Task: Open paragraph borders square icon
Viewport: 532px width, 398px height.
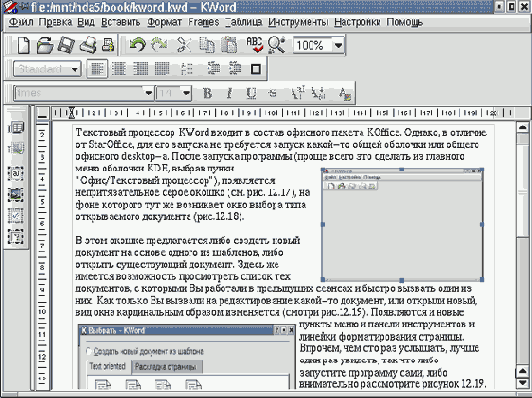Action: [x=256, y=69]
